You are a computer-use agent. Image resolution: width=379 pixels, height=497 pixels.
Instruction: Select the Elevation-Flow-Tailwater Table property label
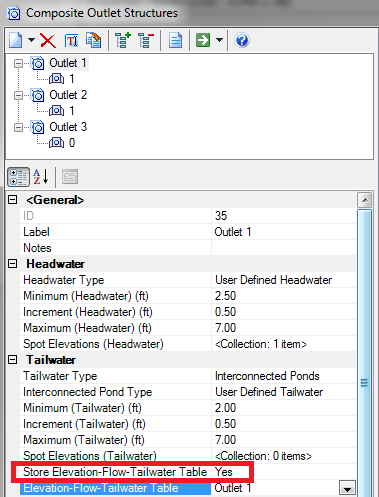pyautogui.click(x=115, y=488)
